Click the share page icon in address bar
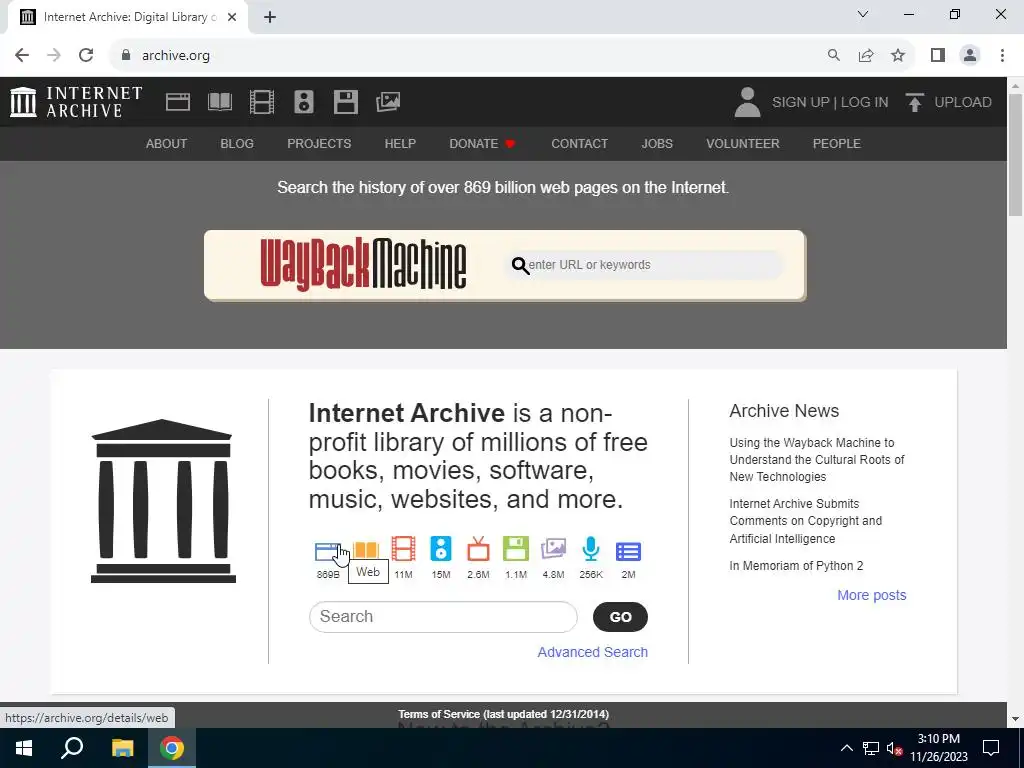Image resolution: width=1024 pixels, height=768 pixels. click(866, 56)
